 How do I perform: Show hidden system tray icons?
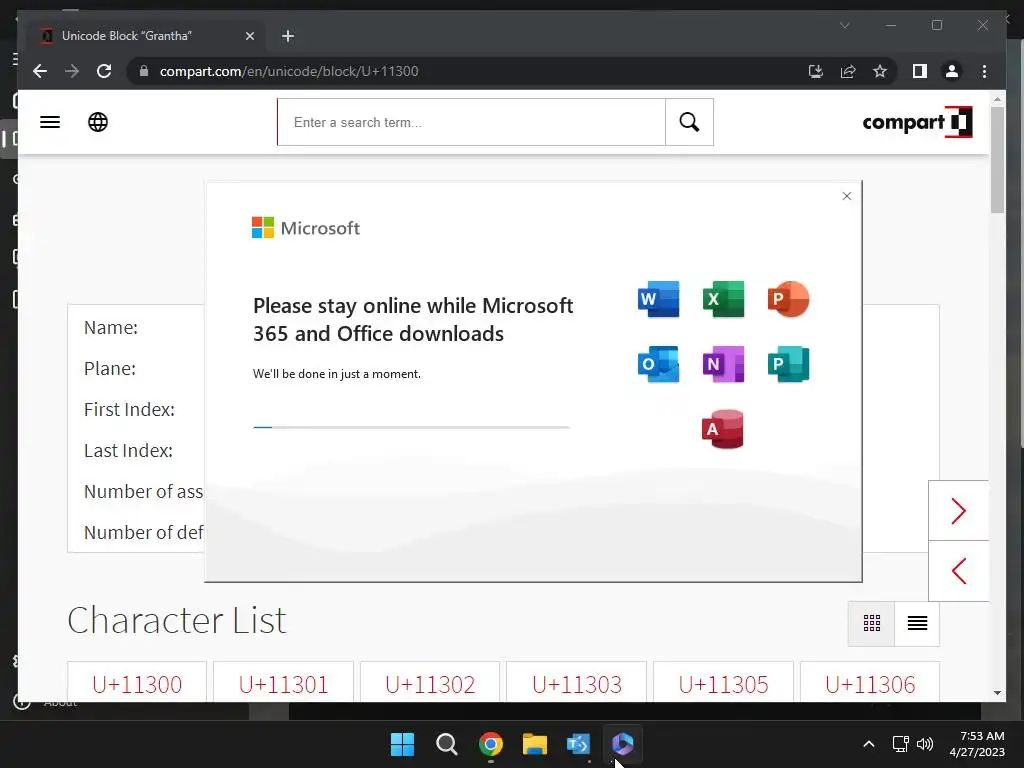[x=869, y=744]
